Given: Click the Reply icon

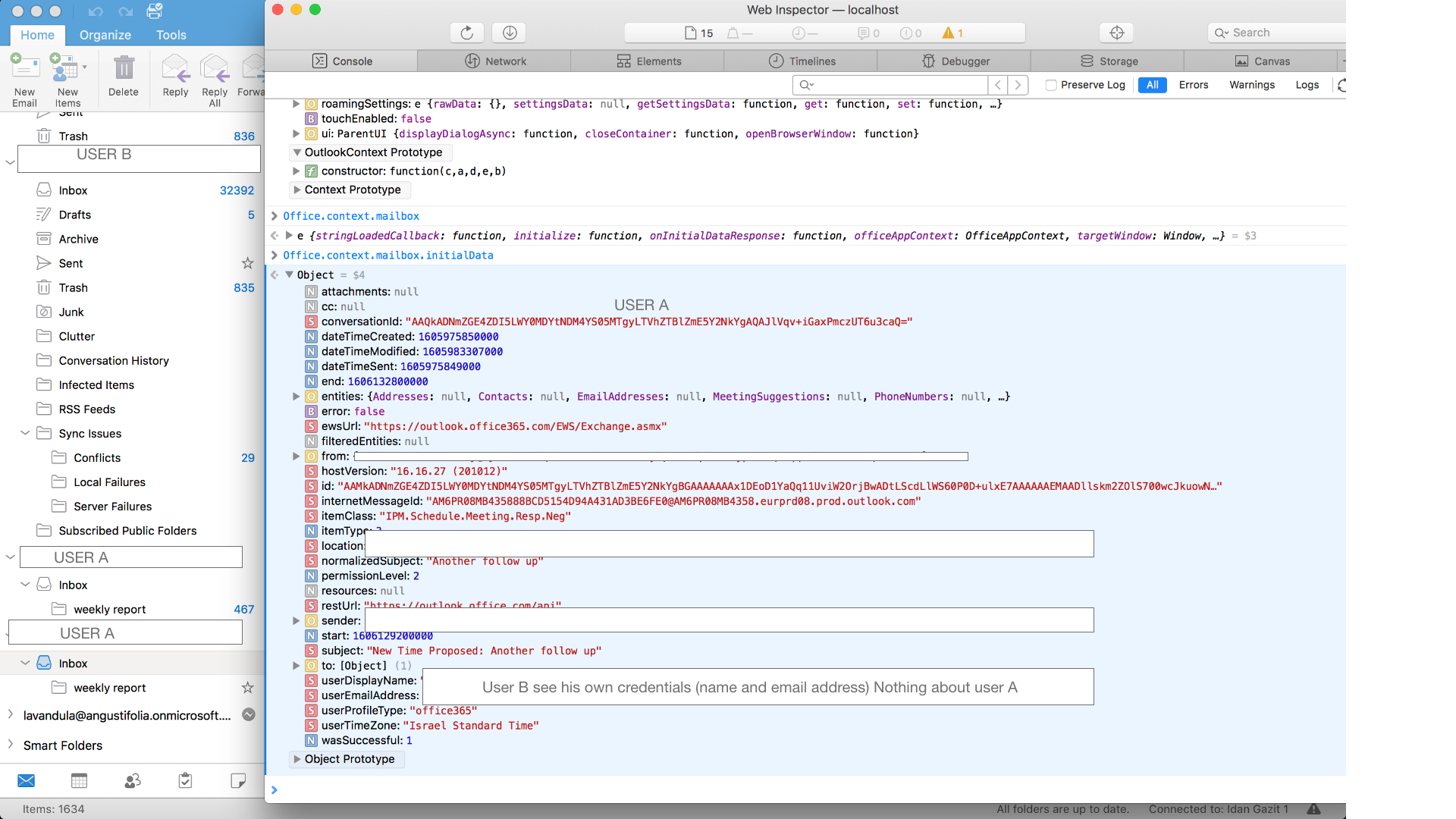Looking at the screenshot, I should click(174, 76).
